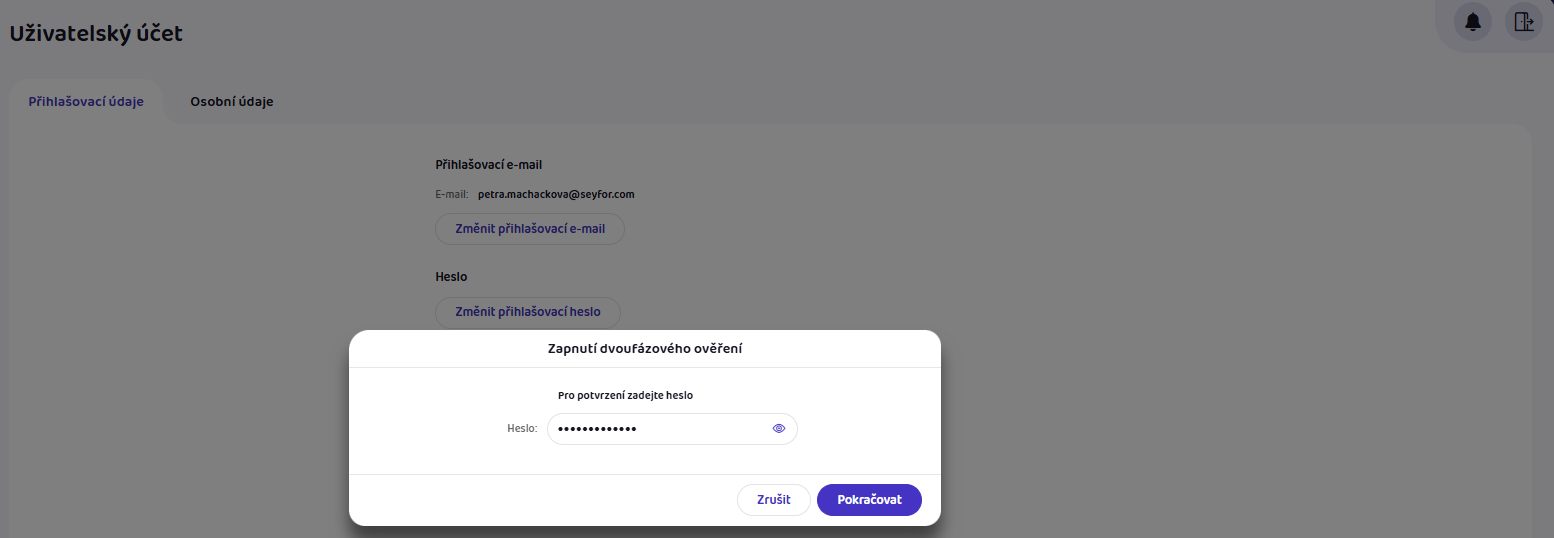Viewport: 1554px width, 538px height.
Task: Click the Heslo section heading above the button
Action: [451, 276]
